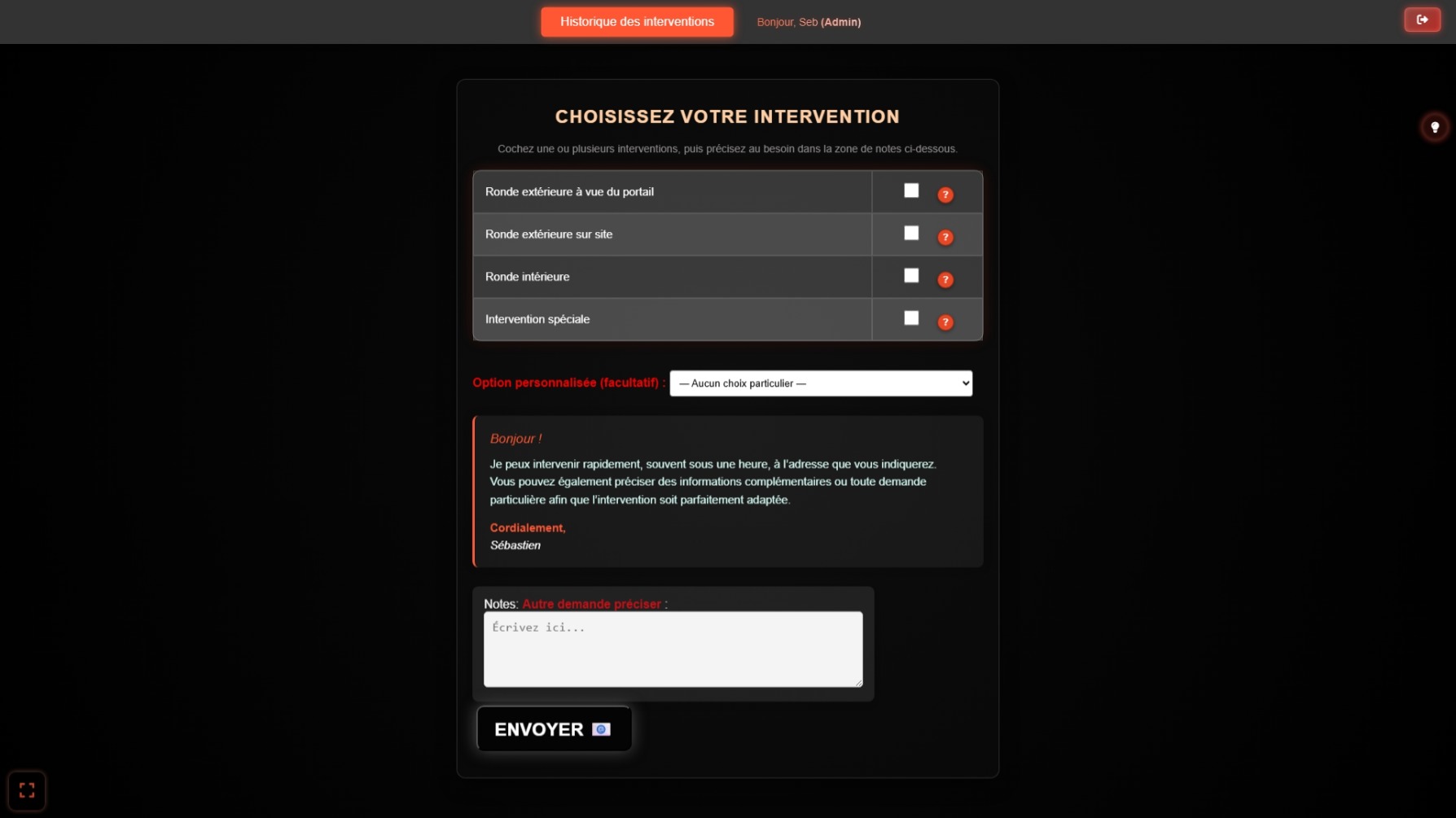The image size is (1456, 818).
Task: Click the logout icon in top bar
Action: click(1422, 20)
